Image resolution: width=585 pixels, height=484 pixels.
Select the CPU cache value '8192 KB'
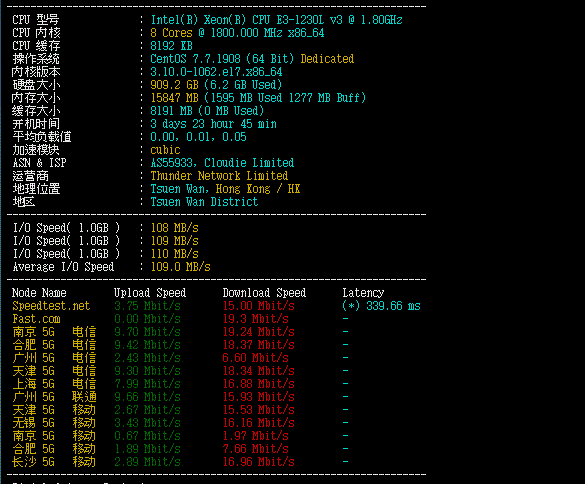171,46
